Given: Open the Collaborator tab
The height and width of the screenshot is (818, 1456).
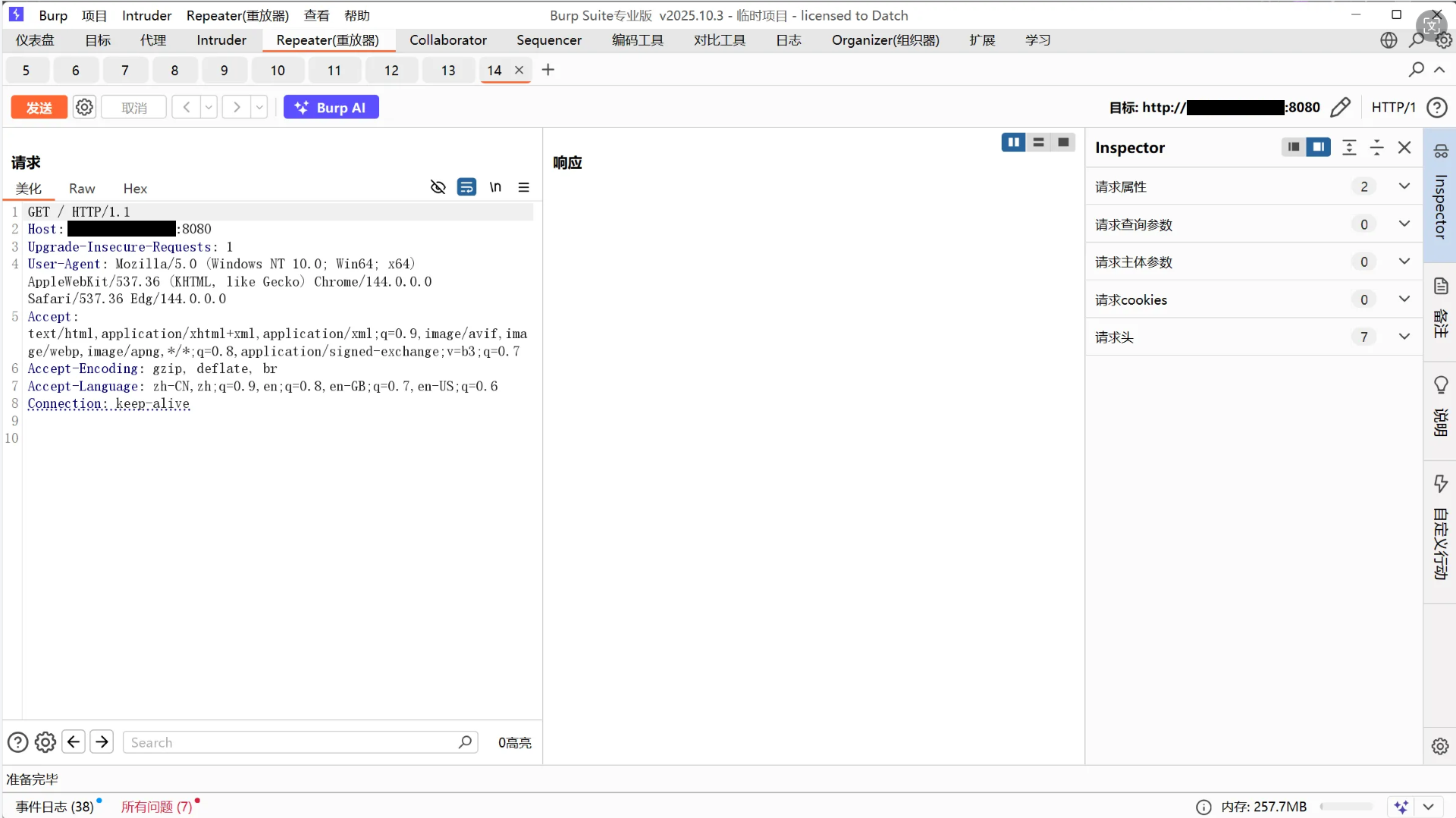Looking at the screenshot, I should point(448,40).
